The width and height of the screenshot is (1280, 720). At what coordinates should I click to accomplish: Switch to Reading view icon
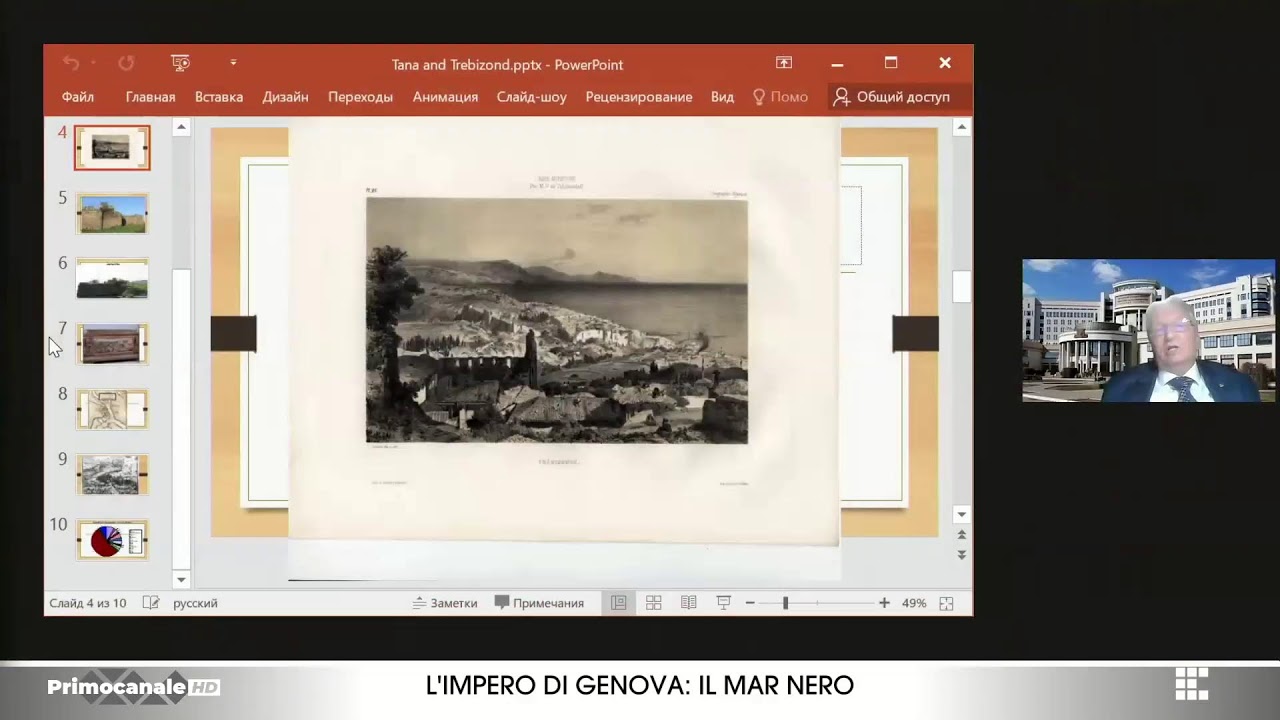pyautogui.click(x=689, y=603)
